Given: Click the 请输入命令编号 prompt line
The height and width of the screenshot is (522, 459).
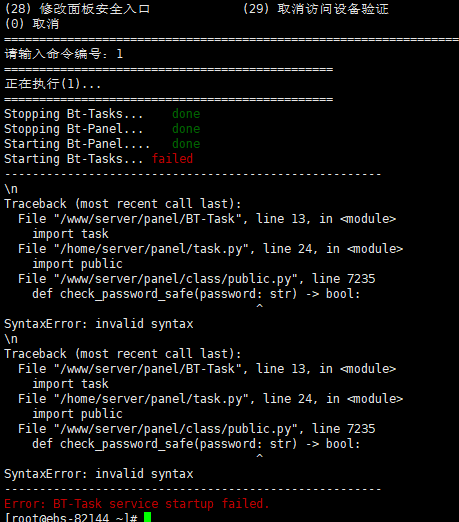Looking at the screenshot, I should click(64, 54).
